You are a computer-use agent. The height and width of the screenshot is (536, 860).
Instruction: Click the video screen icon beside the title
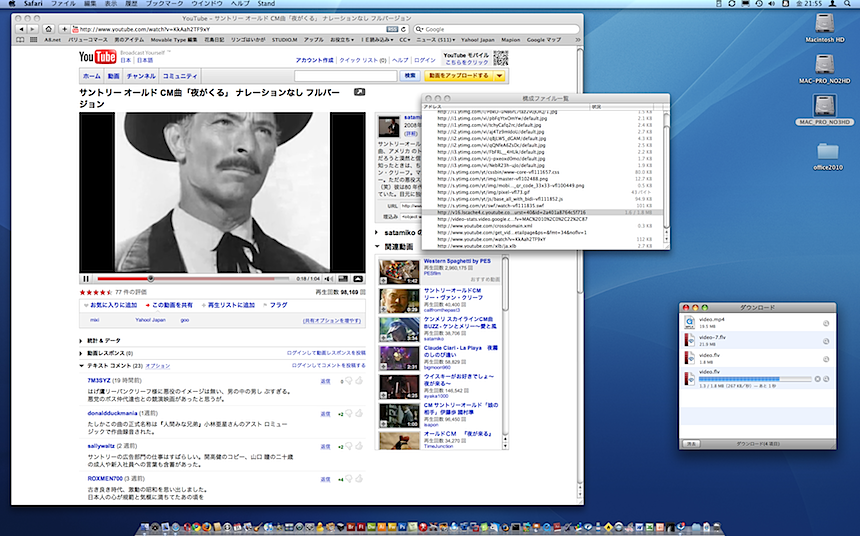(359, 92)
